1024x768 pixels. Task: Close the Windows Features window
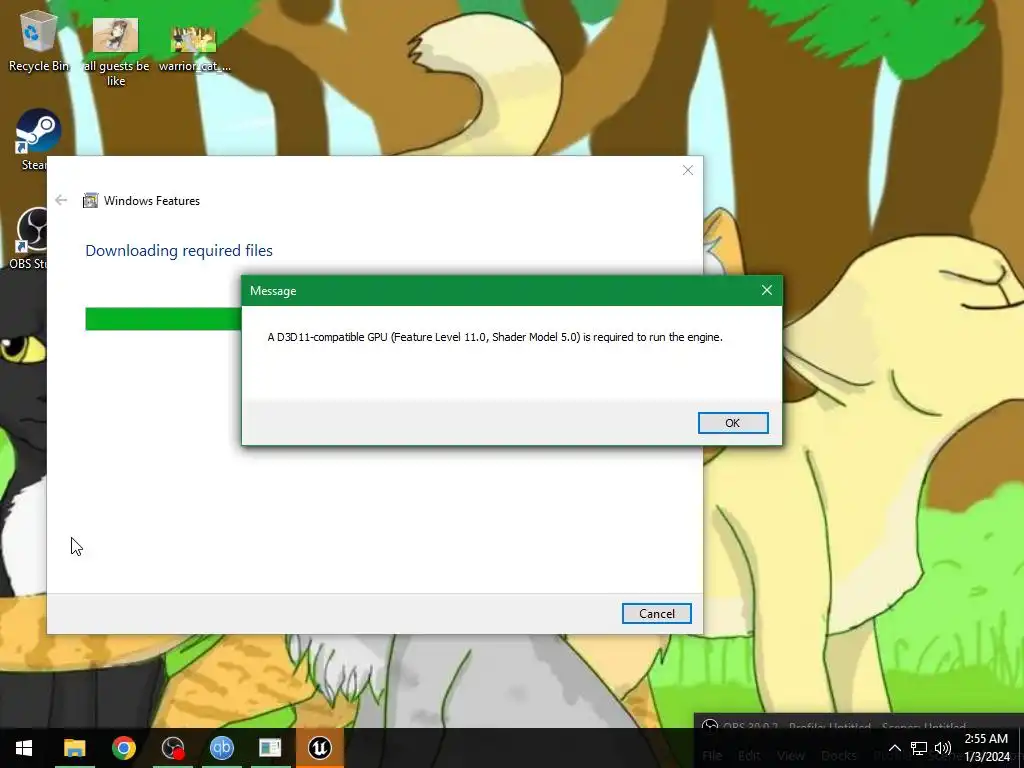coord(688,170)
